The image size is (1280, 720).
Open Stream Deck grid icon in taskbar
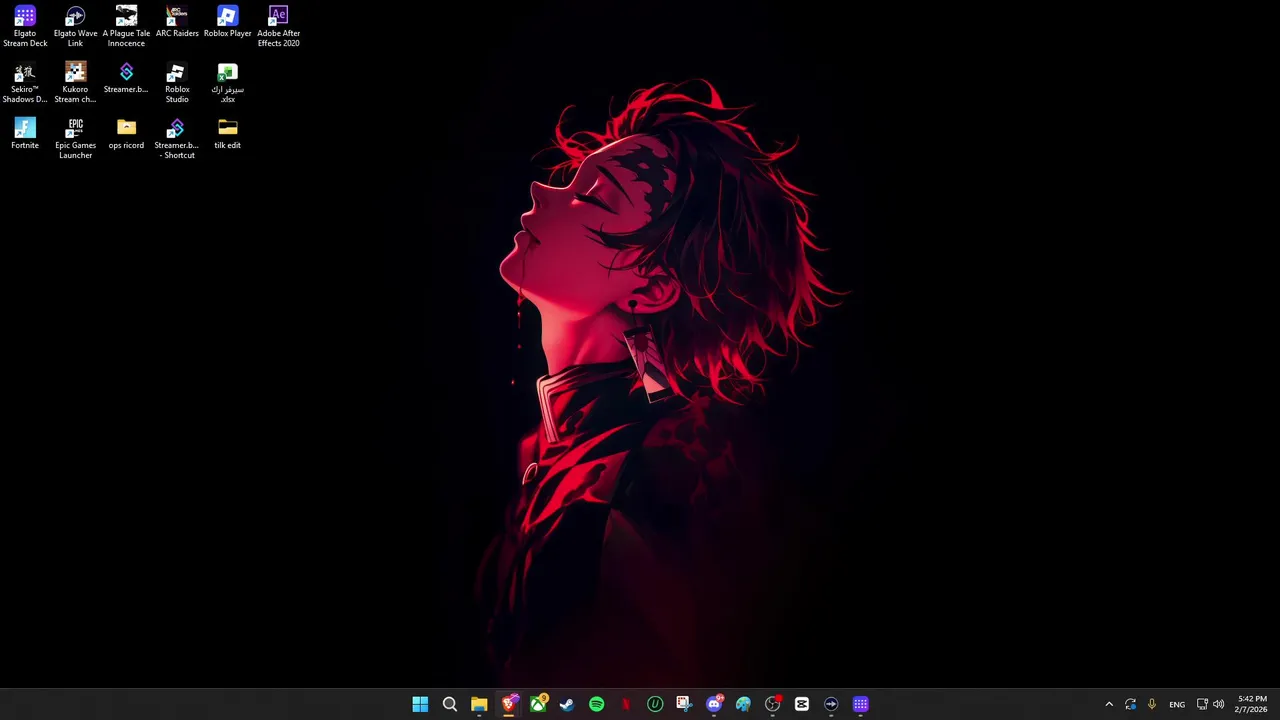(x=860, y=704)
